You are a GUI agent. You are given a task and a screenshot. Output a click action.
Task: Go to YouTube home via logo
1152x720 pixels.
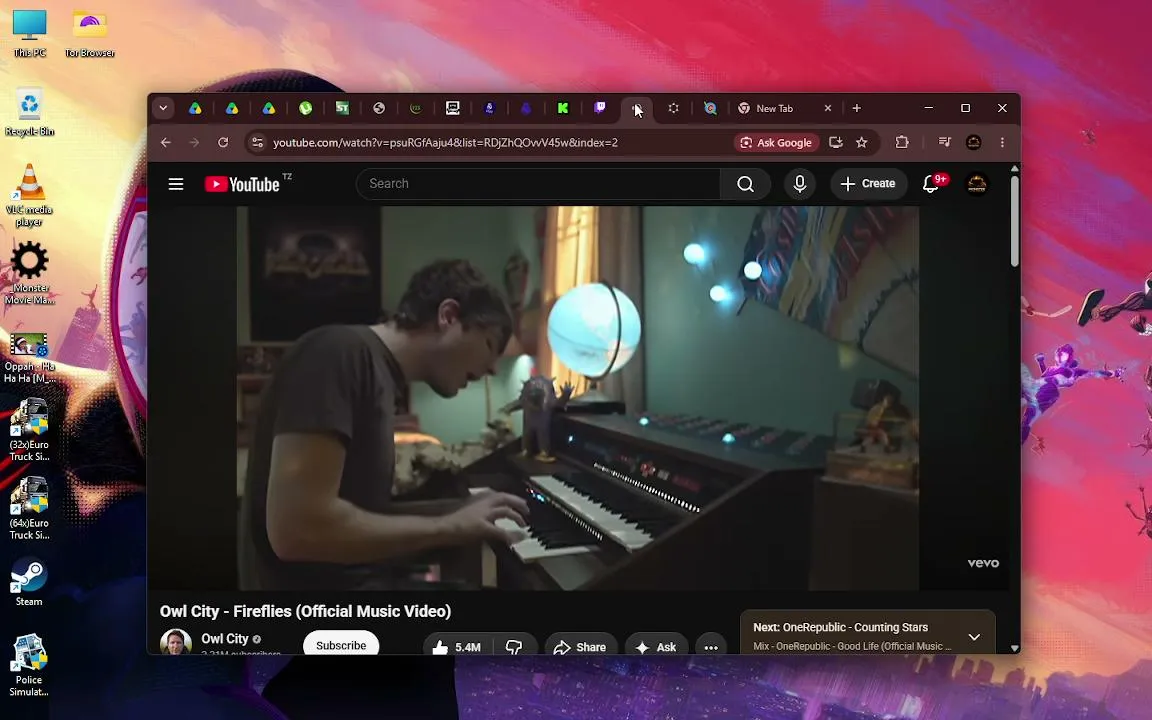point(242,184)
